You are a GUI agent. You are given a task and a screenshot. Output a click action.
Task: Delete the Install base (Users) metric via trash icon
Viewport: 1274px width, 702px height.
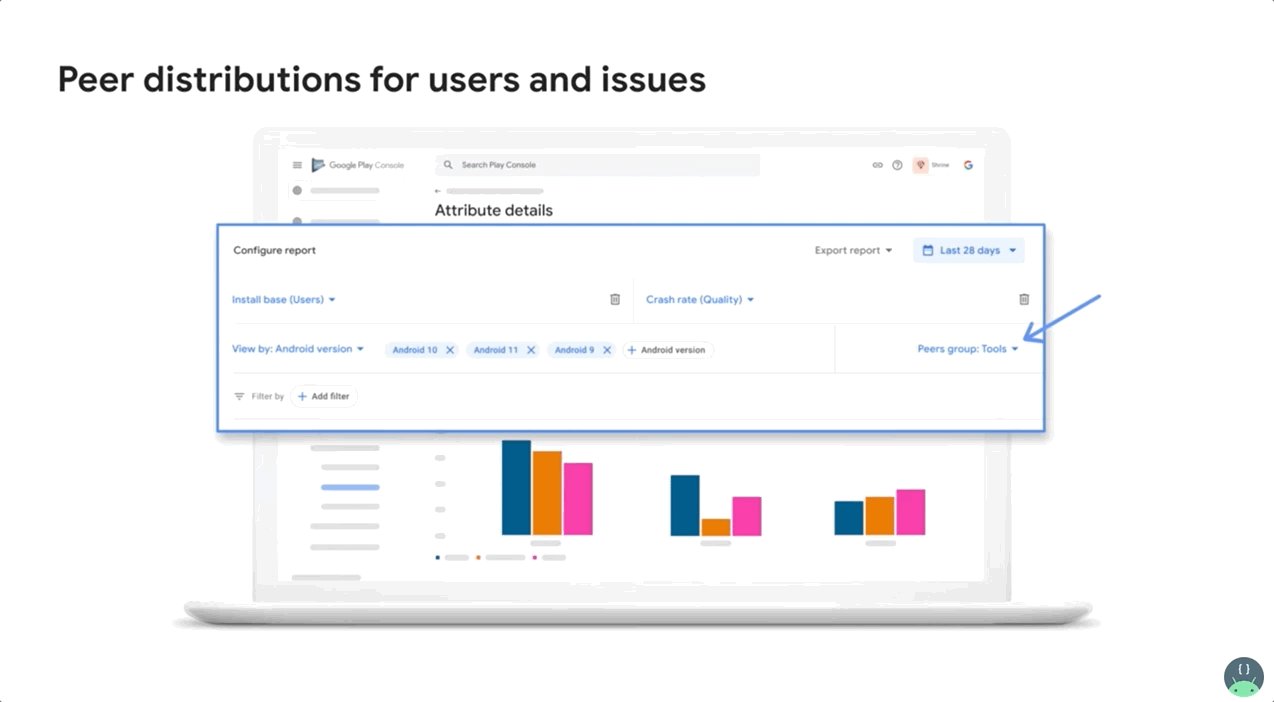(615, 299)
